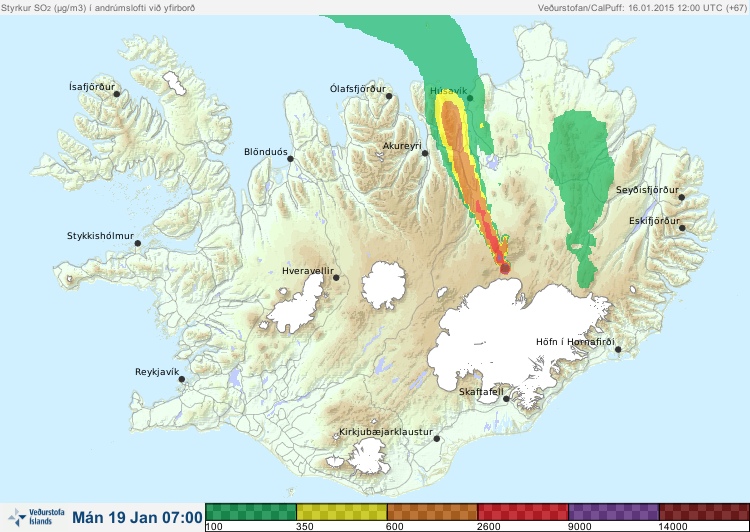The width and height of the screenshot is (750, 532).
Task: Click the Skaftafell location dot
Action: tap(506, 399)
